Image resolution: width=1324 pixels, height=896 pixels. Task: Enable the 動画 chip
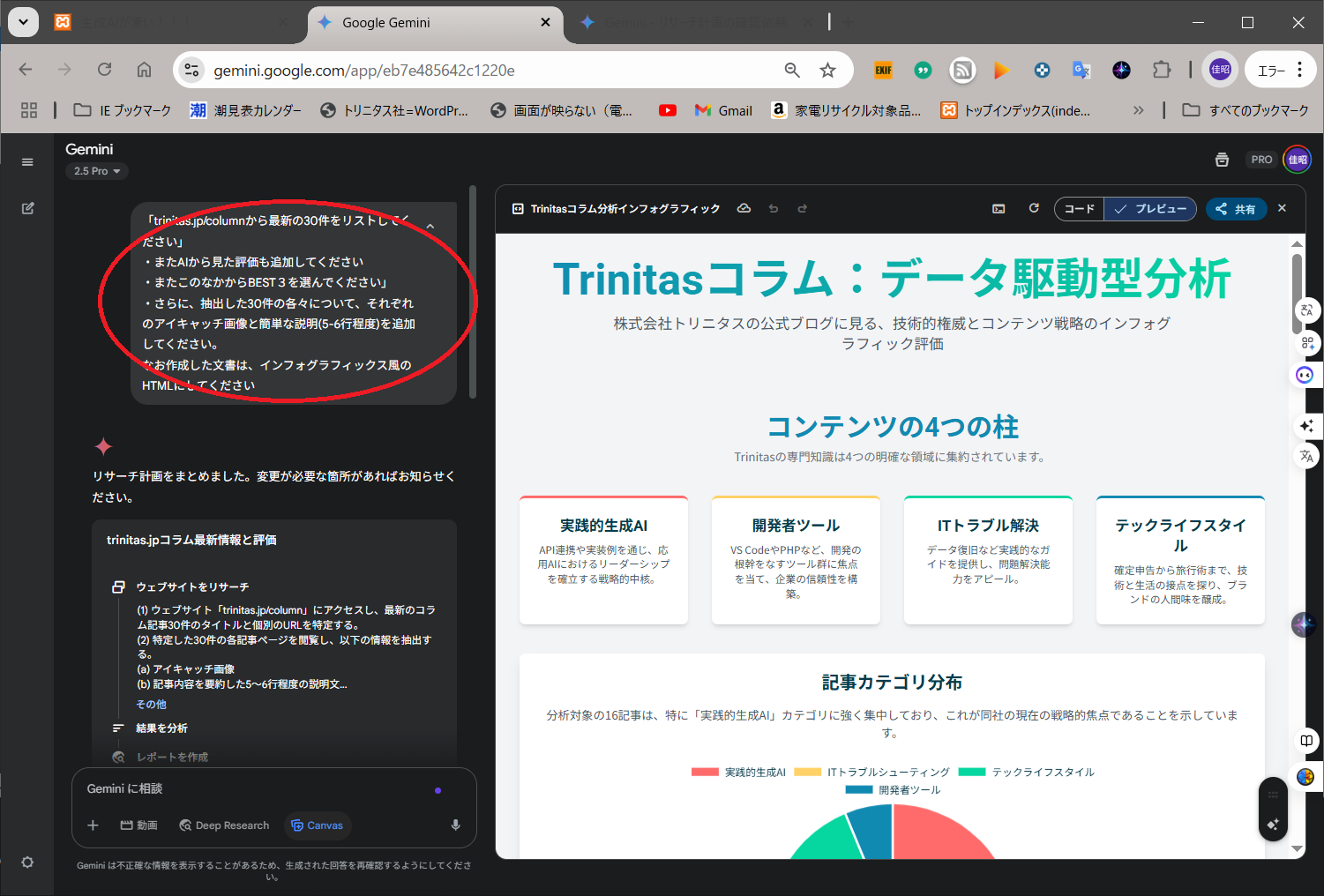point(138,825)
